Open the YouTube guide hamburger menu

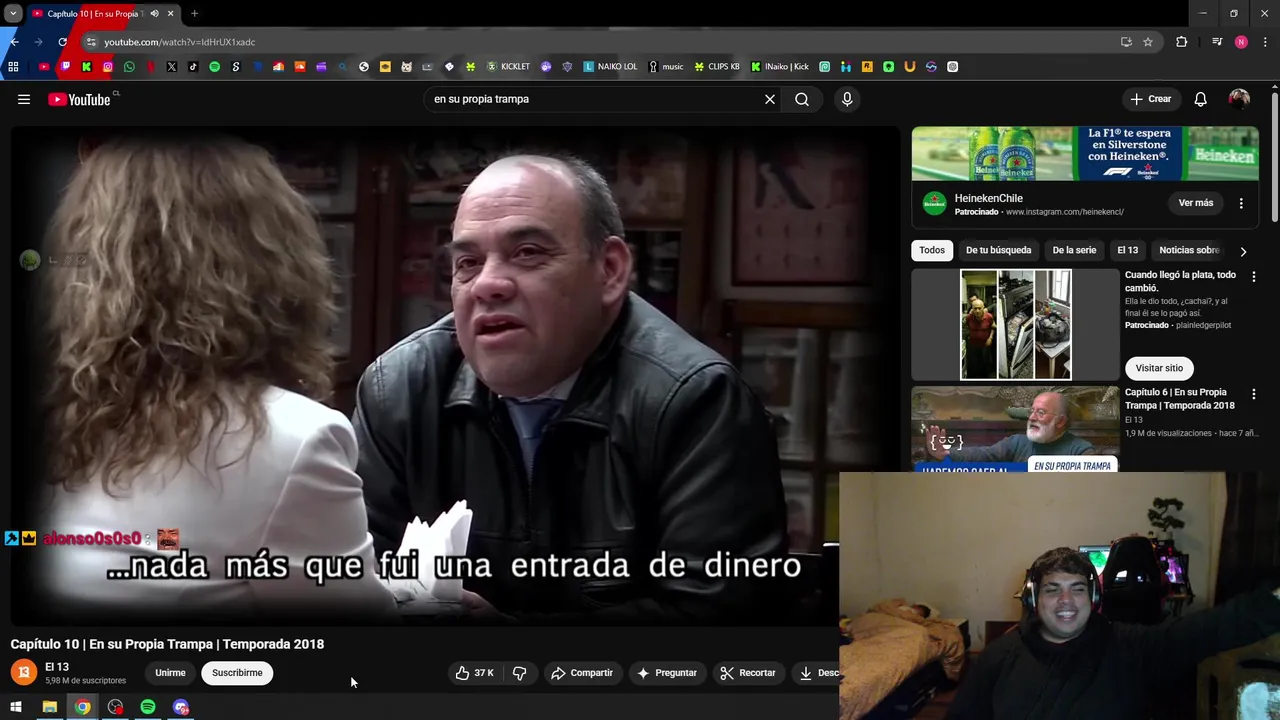pos(24,99)
